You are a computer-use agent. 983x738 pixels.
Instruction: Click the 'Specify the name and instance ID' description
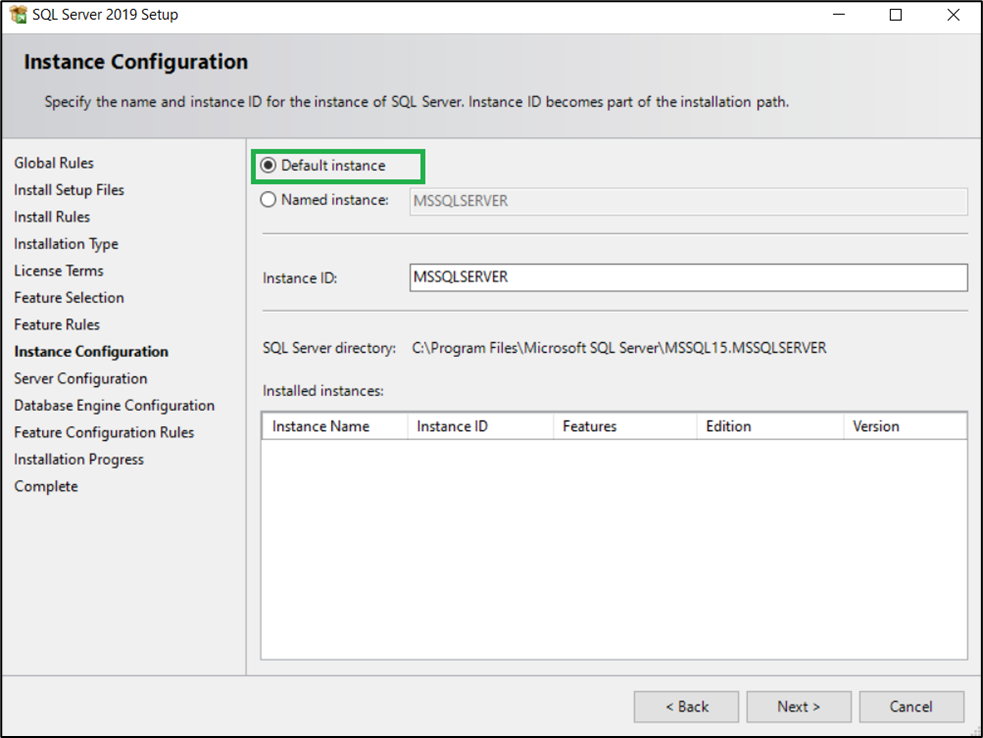coord(416,102)
